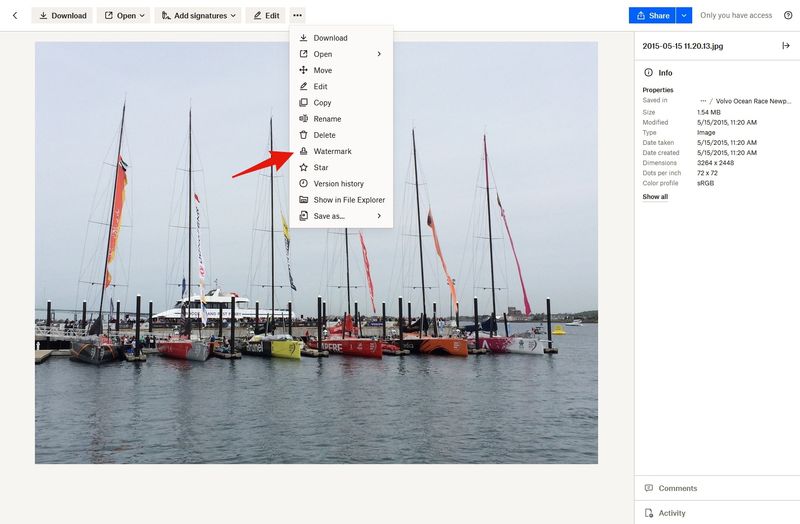Click the help question mark icon
The width and height of the screenshot is (800, 524).
click(x=787, y=16)
